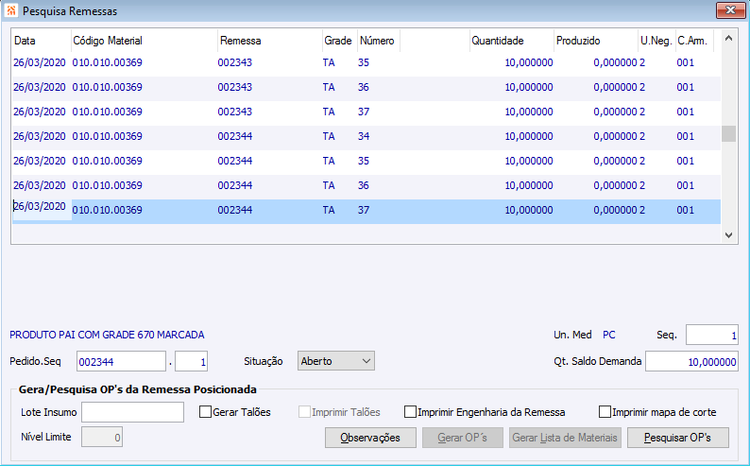The height and width of the screenshot is (466, 750).
Task: Select the row with Remessa 002343 Número 37
Action: point(366,112)
